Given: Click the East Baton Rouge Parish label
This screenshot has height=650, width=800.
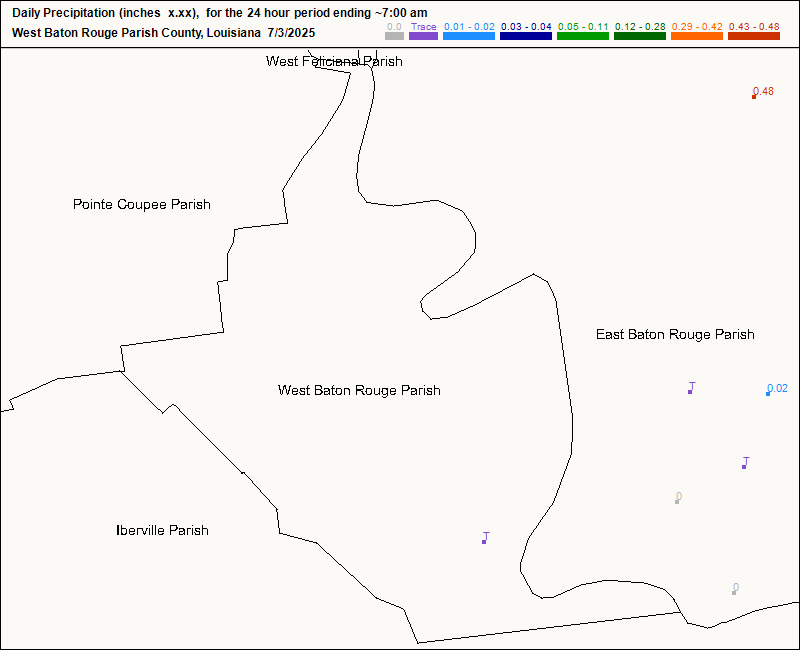Looking at the screenshot, I should (675, 334).
